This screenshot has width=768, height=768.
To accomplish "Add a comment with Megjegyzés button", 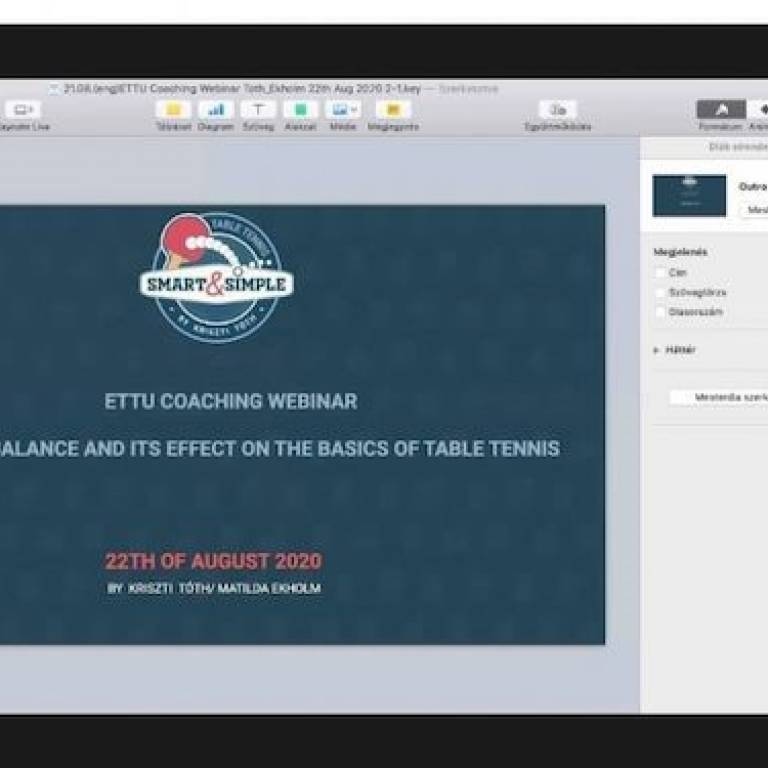I will pyautogui.click(x=393, y=109).
